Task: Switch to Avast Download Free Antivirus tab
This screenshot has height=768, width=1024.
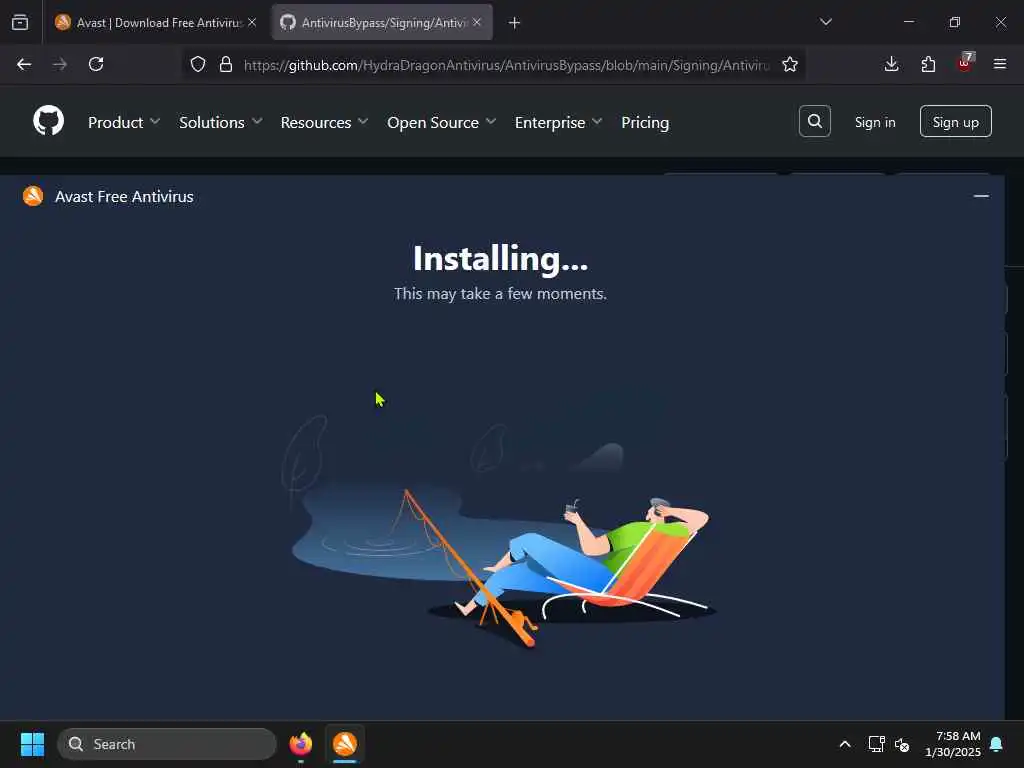Action: point(155,22)
